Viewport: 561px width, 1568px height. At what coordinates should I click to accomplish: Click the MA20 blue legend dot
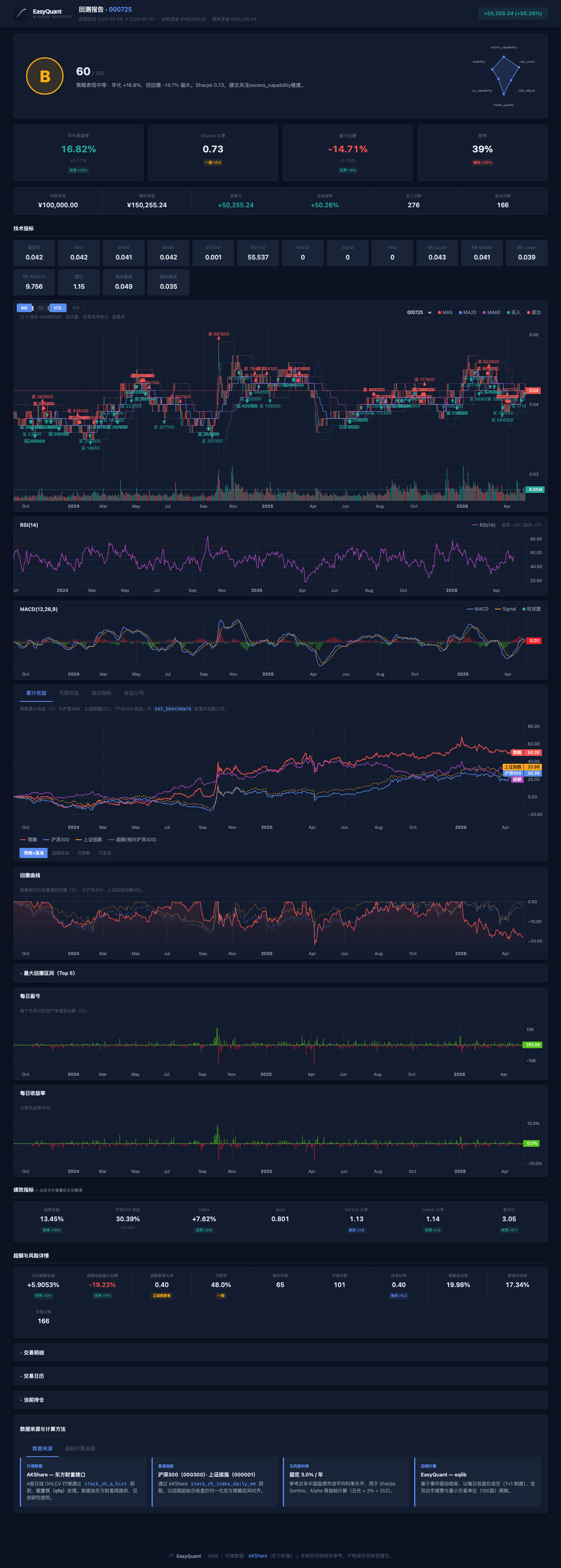[x=460, y=312]
